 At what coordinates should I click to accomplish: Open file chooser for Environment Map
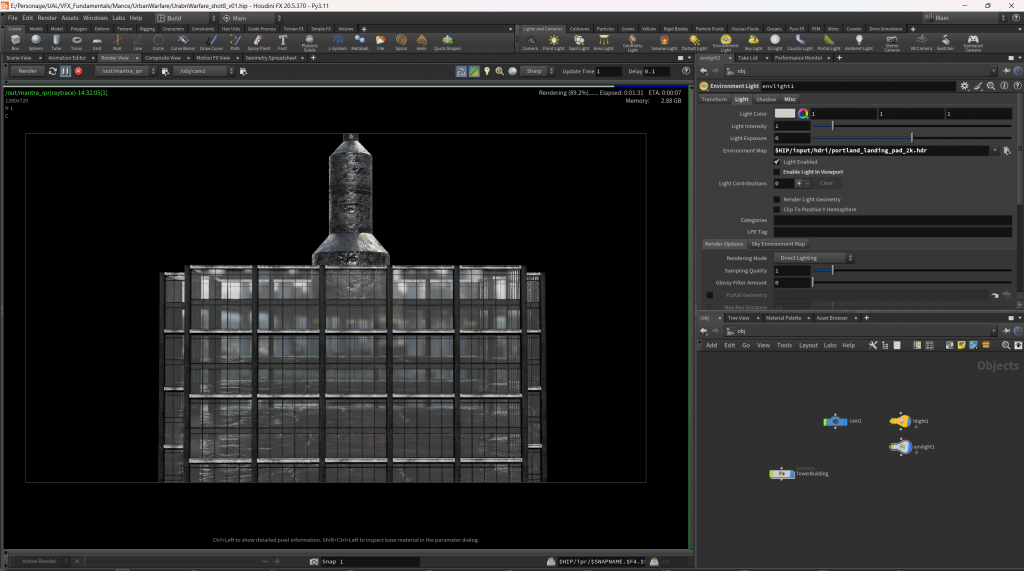[x=1007, y=150]
